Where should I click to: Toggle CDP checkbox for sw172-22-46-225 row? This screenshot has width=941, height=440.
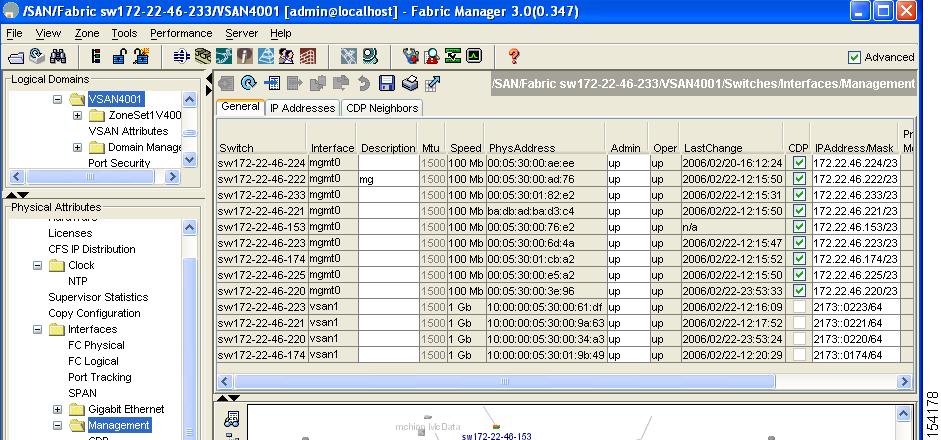(x=799, y=275)
